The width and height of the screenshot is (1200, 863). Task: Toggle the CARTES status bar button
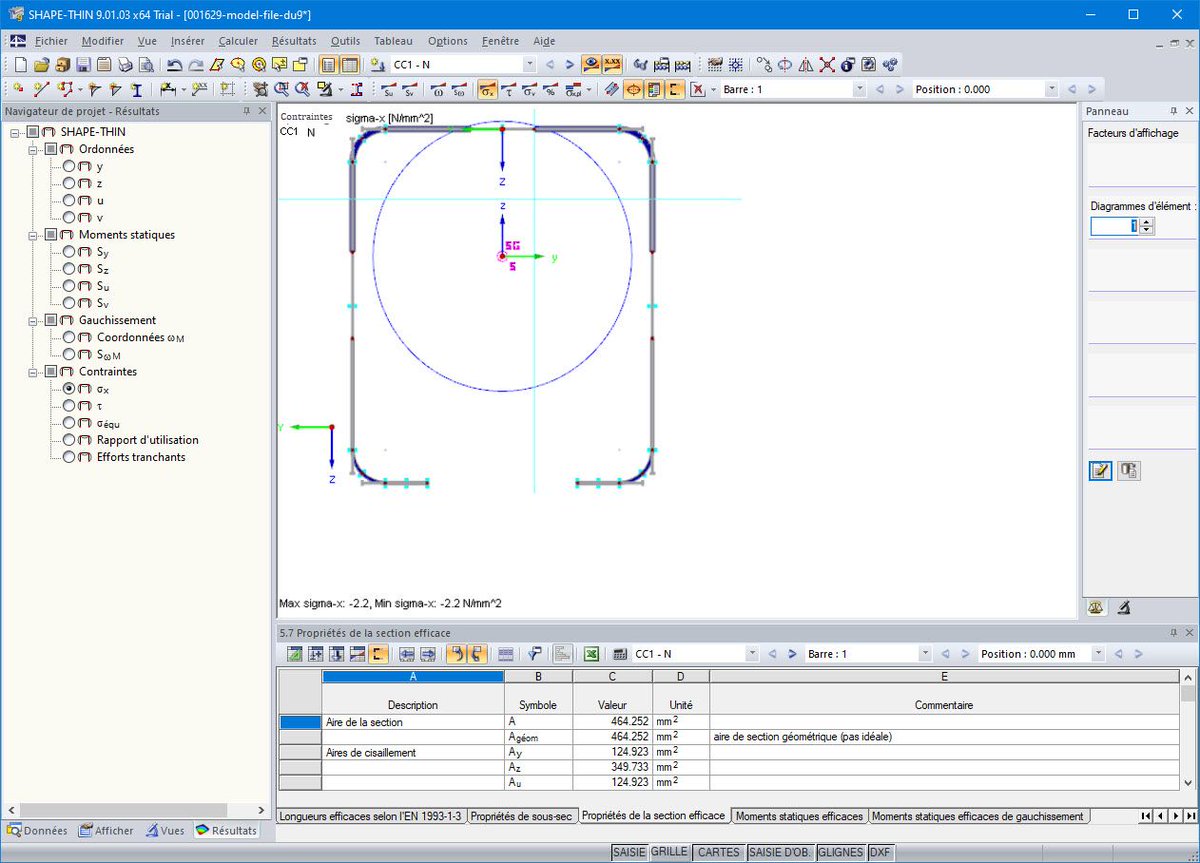point(718,852)
